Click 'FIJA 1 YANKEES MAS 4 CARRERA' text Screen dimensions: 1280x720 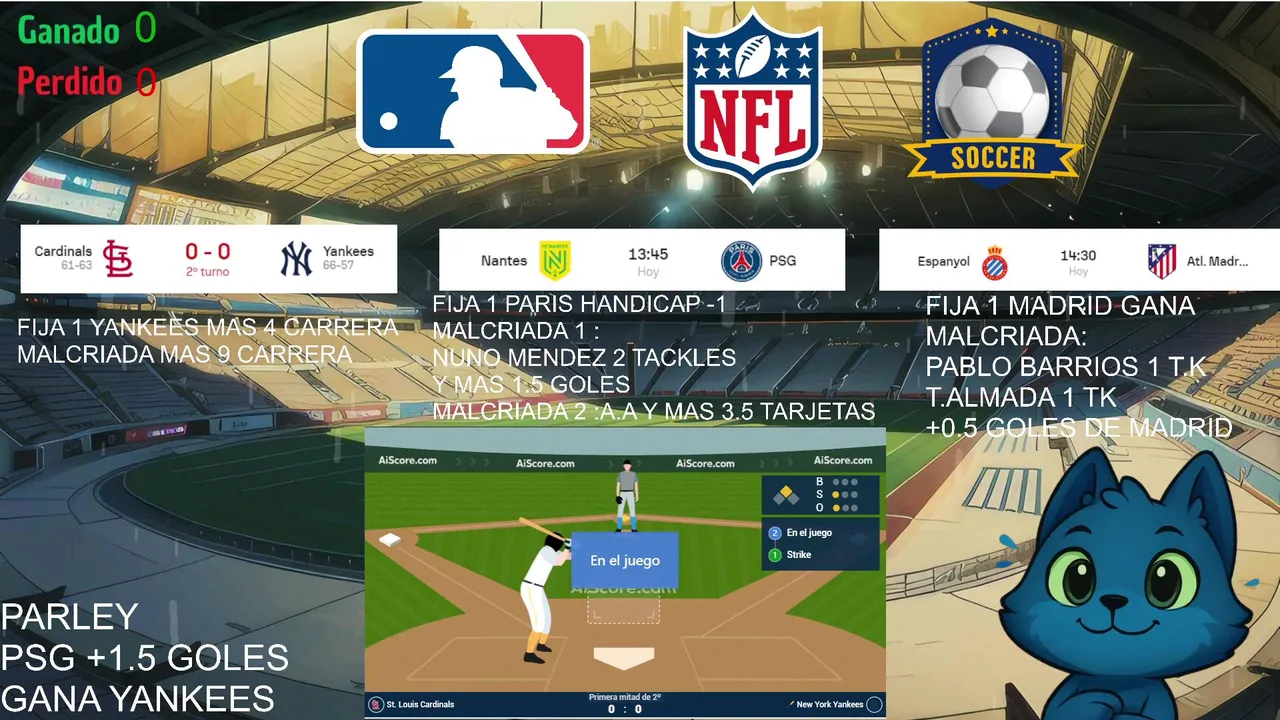click(208, 328)
